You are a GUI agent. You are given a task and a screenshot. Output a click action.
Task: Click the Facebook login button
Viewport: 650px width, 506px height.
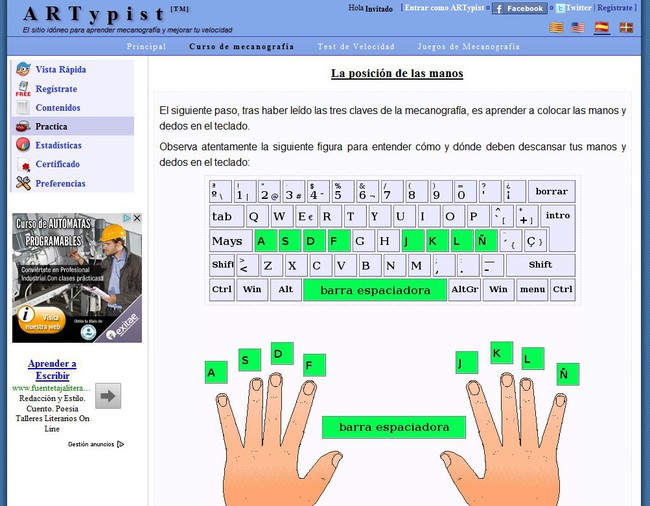pyautogui.click(x=519, y=8)
